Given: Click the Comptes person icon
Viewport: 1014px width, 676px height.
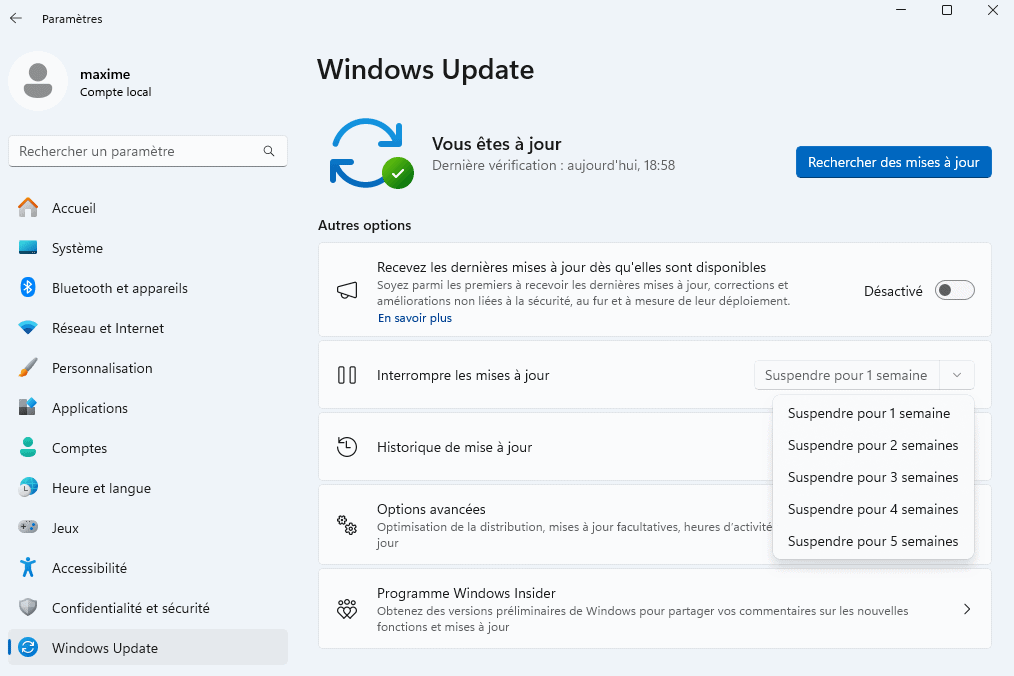Looking at the screenshot, I should (x=28, y=447).
